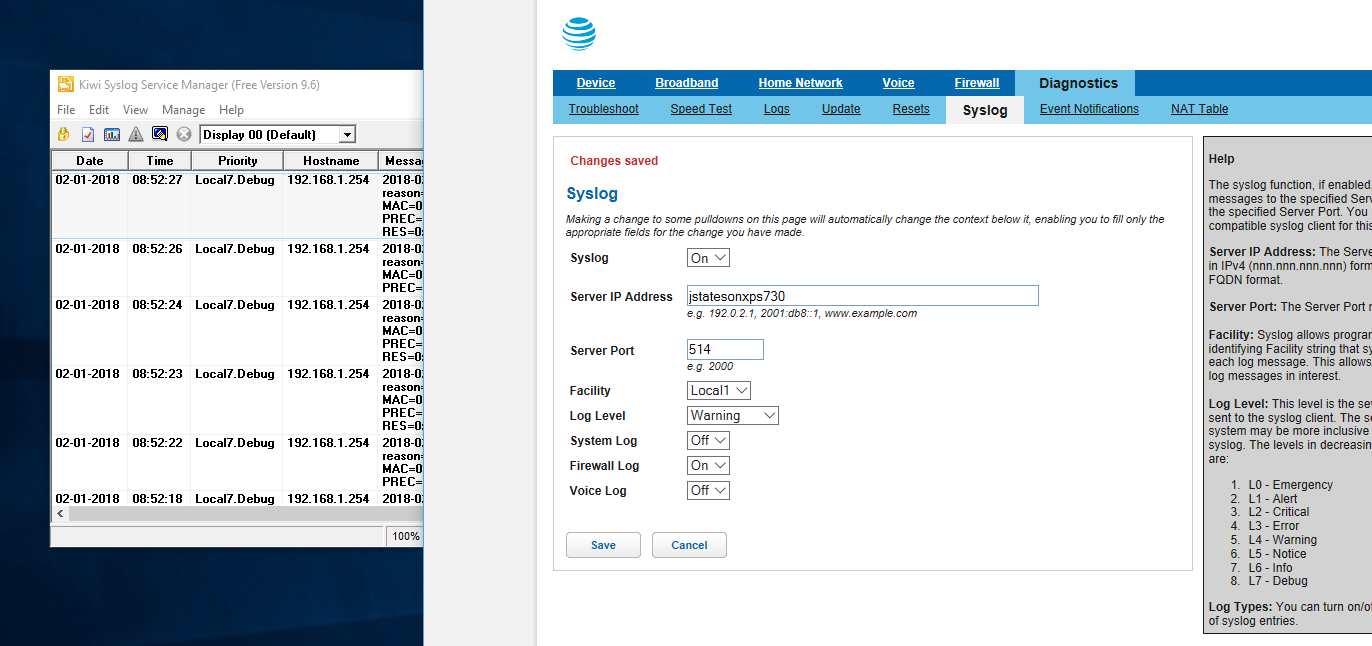Click the AT&T globe logo

click(578, 32)
